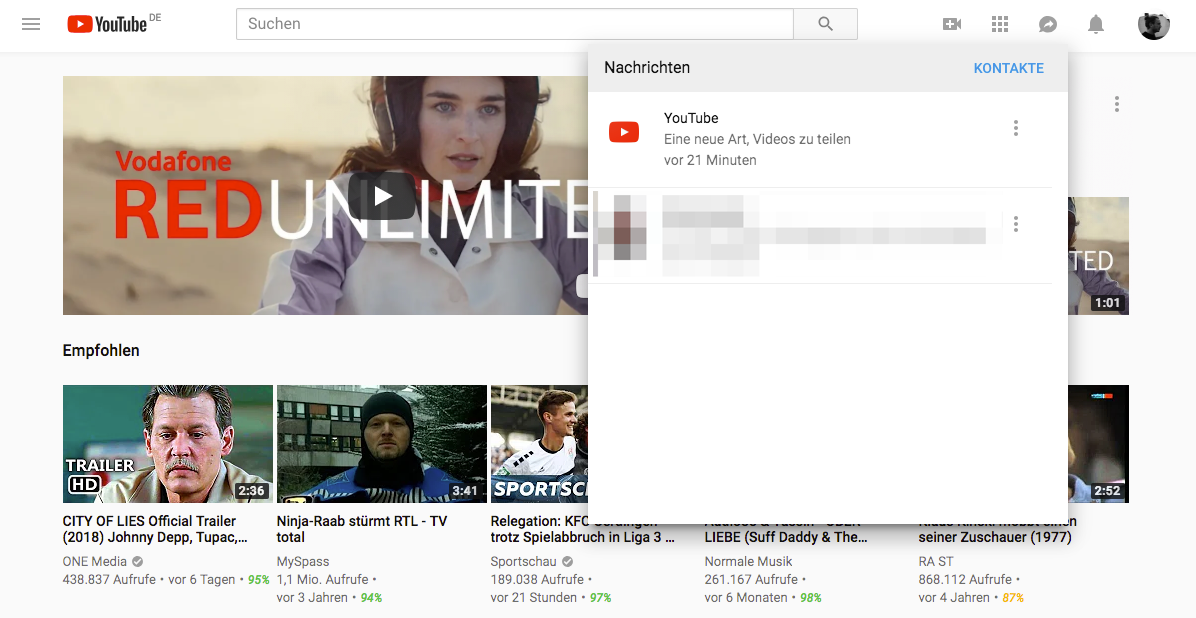This screenshot has height=618, width=1196.
Task: Open the blurred second conversation
Action: click(x=820, y=235)
